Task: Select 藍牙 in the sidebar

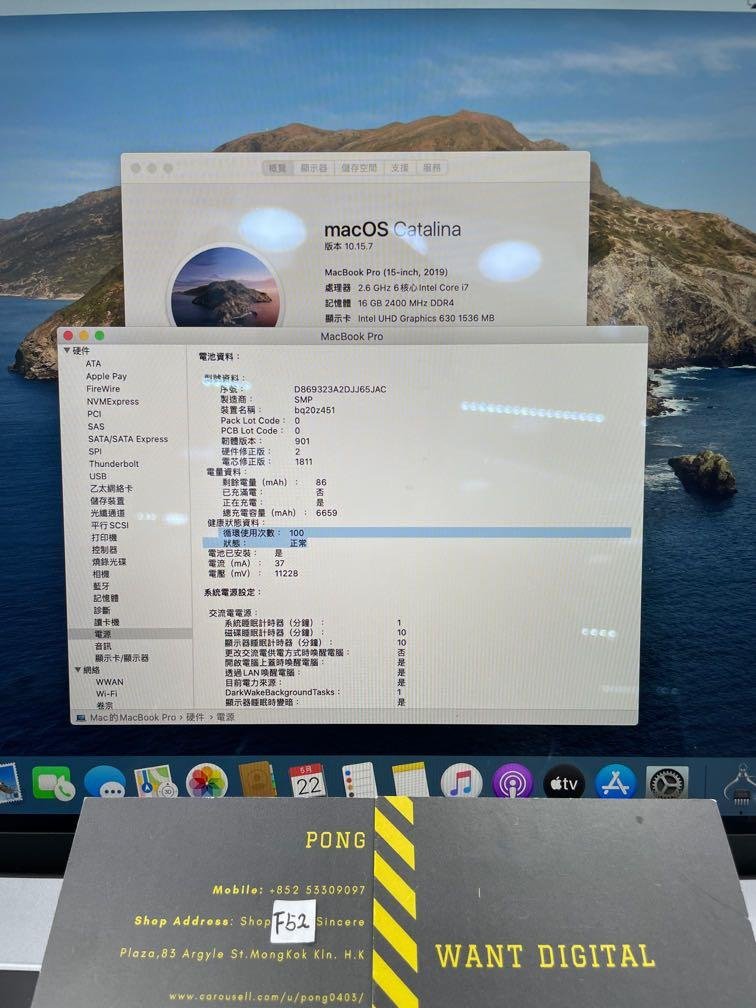Action: point(101,586)
